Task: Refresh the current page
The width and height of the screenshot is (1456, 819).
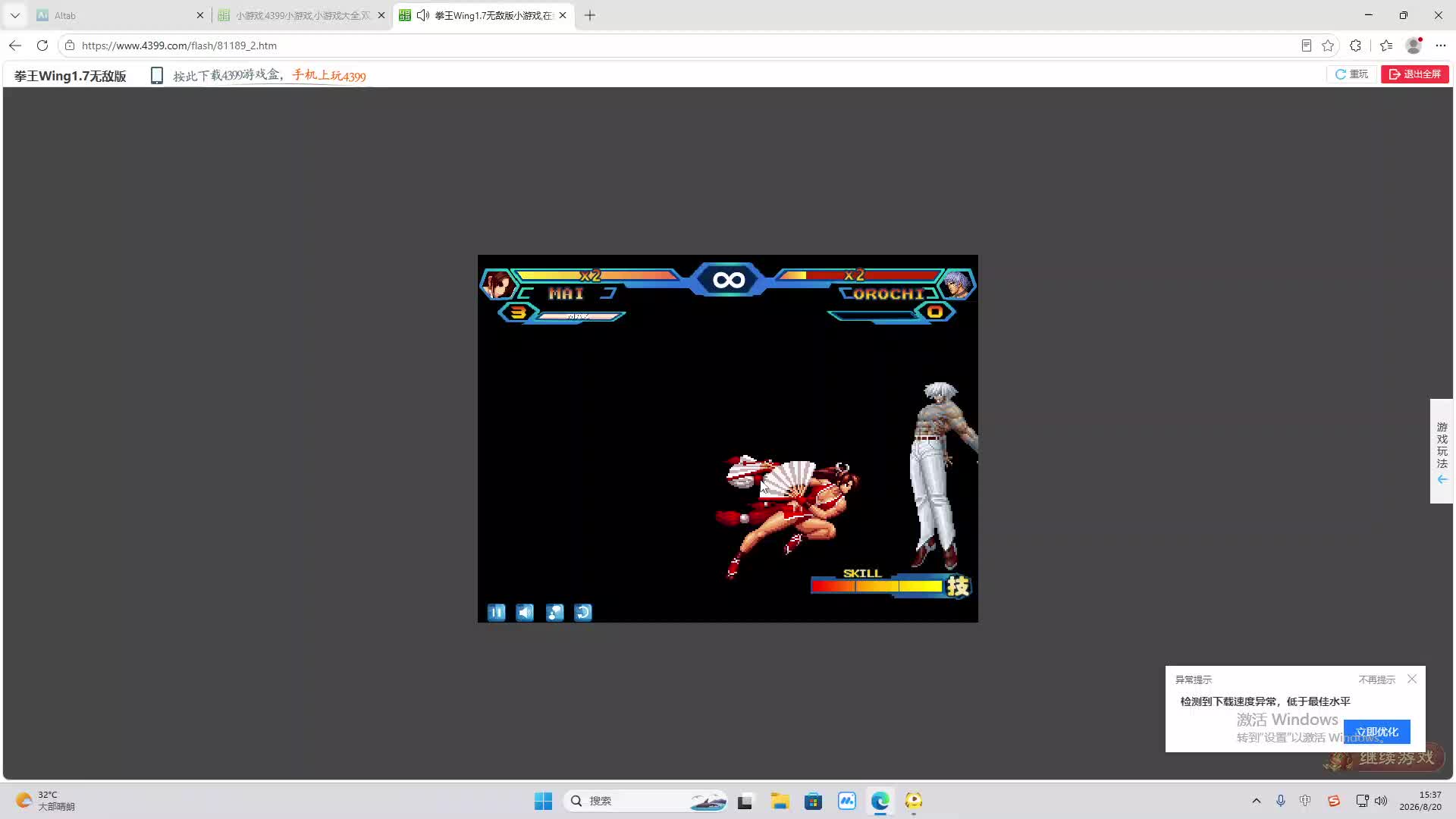Action: point(42,45)
